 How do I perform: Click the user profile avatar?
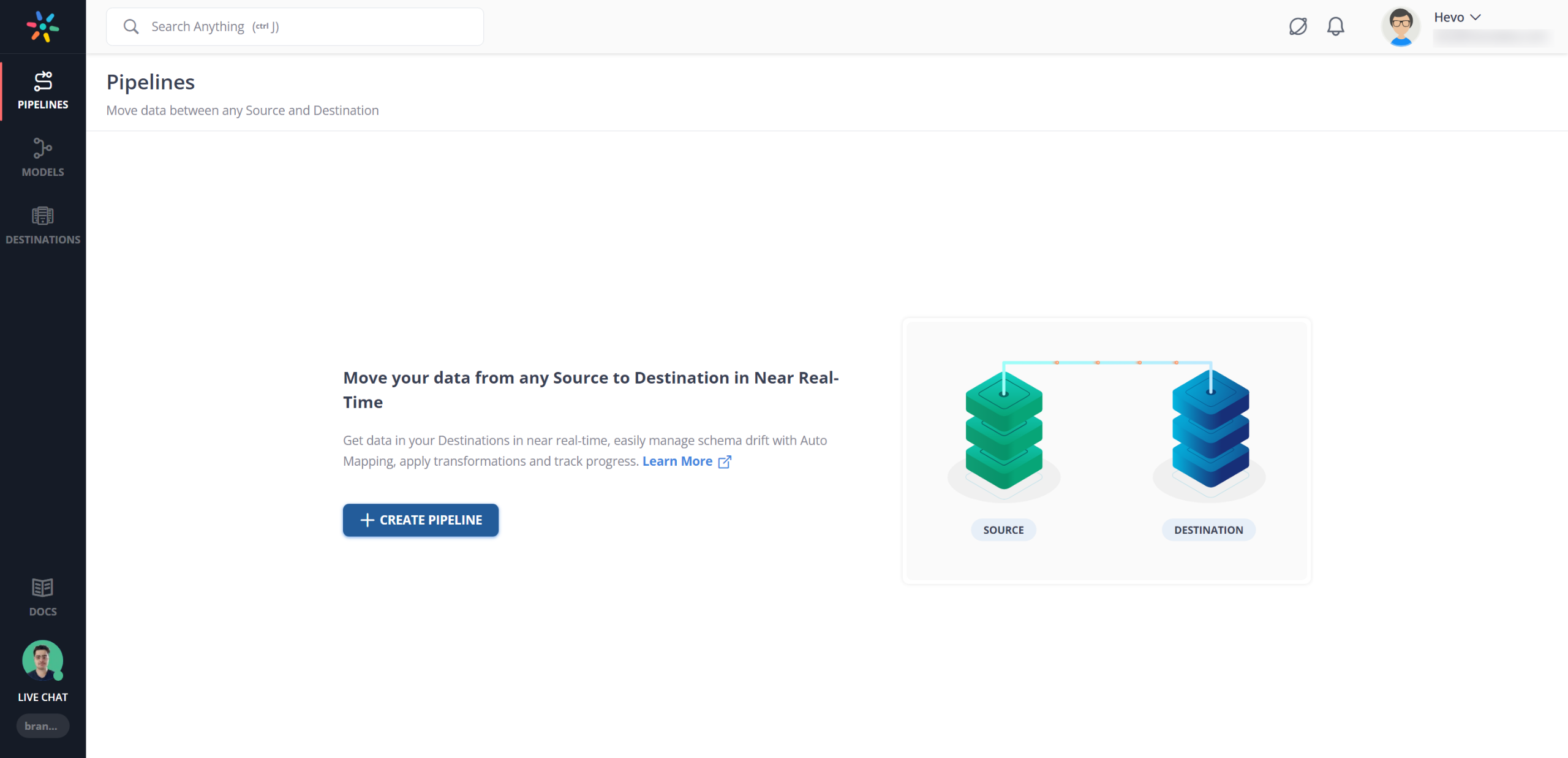point(1400,26)
